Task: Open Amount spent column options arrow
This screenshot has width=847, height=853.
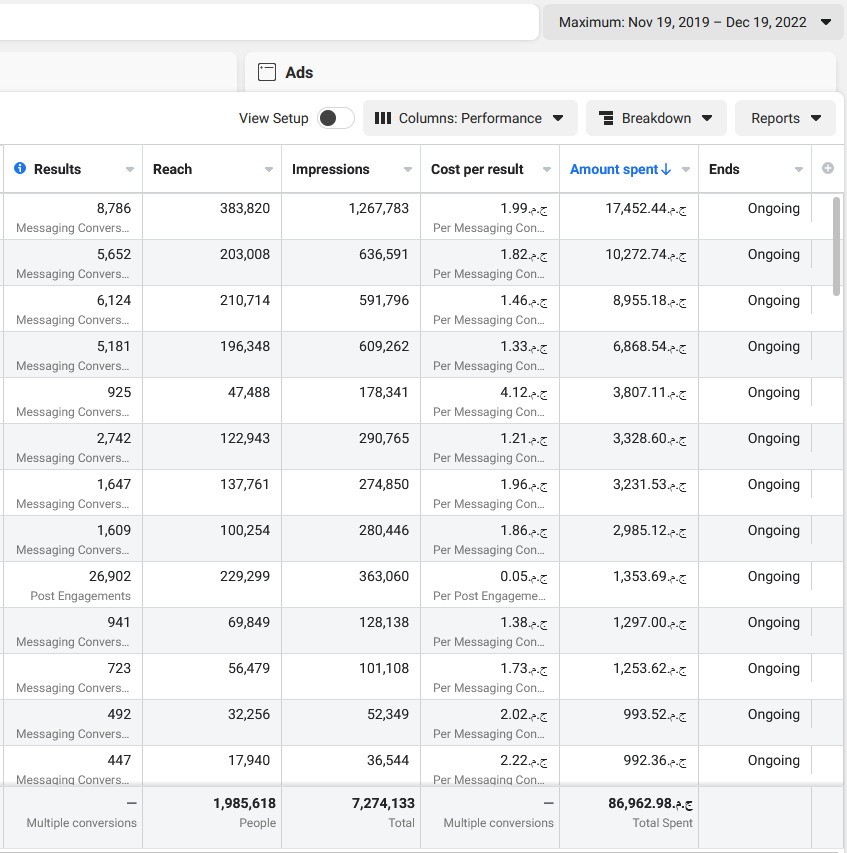Action: point(686,170)
